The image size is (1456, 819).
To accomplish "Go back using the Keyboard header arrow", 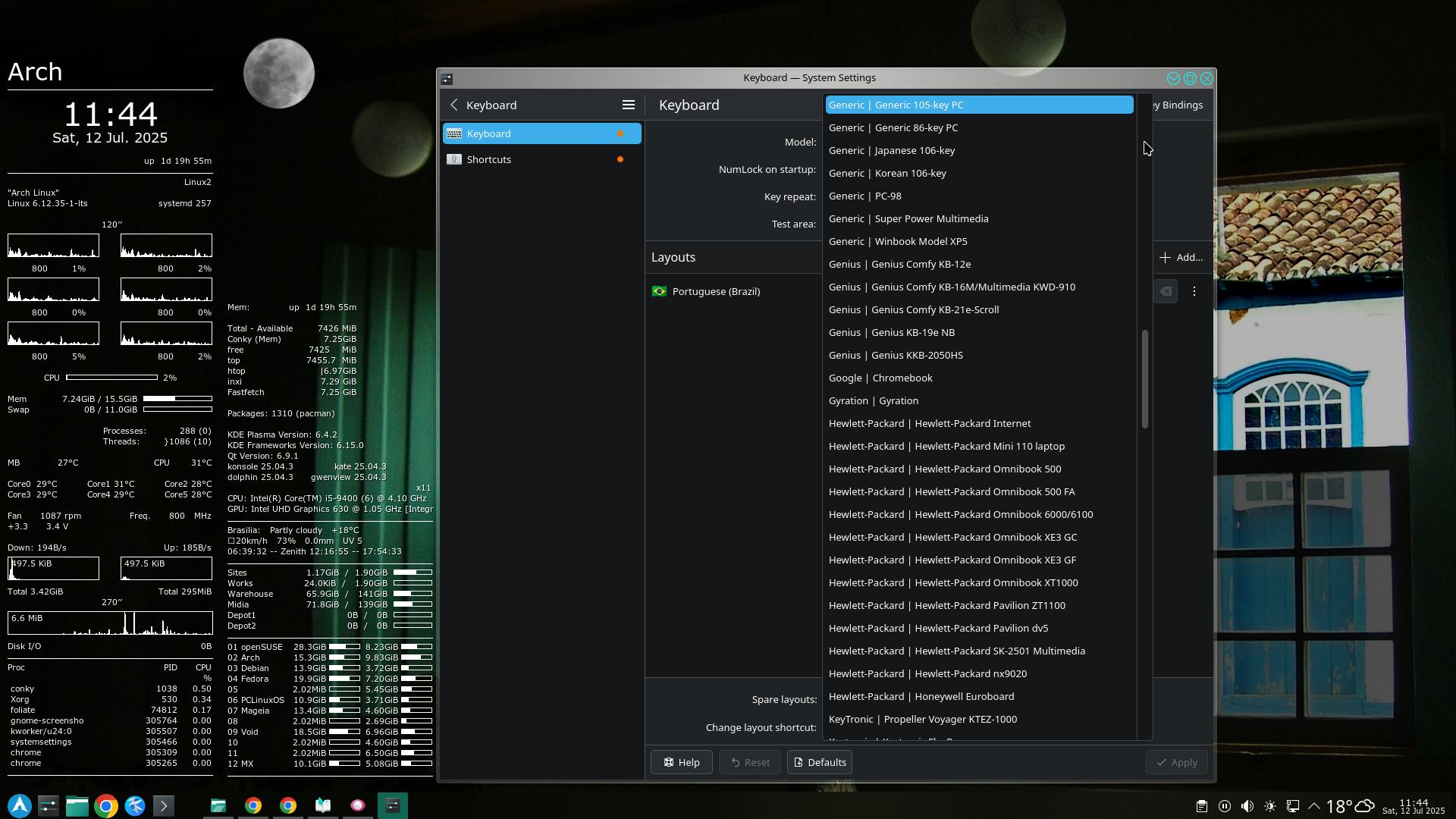I will click(454, 105).
